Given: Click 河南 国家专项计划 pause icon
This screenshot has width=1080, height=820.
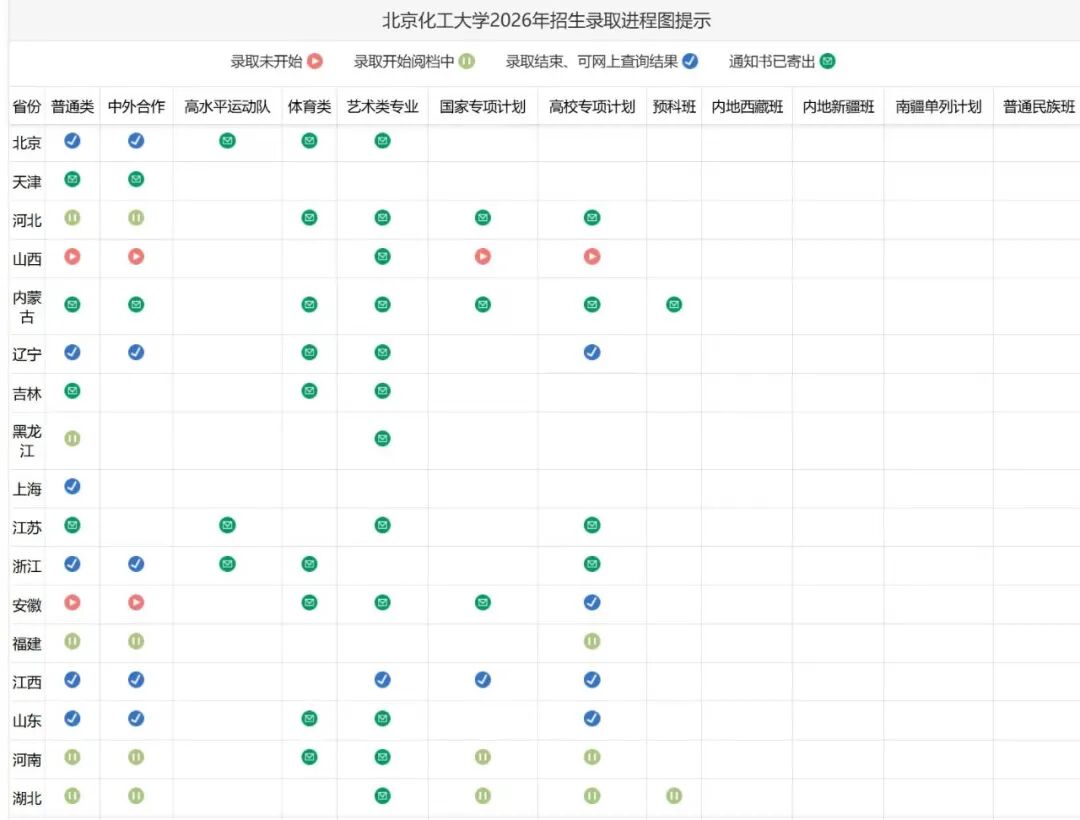Looking at the screenshot, I should [483, 757].
